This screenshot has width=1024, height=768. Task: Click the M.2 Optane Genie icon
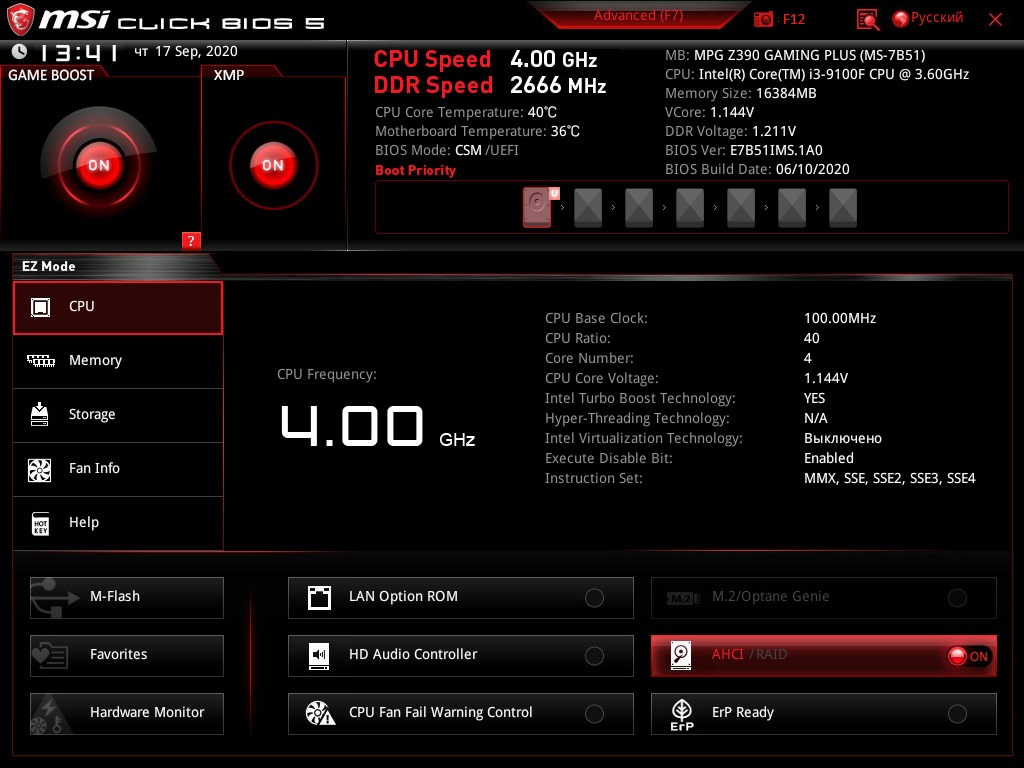point(683,598)
